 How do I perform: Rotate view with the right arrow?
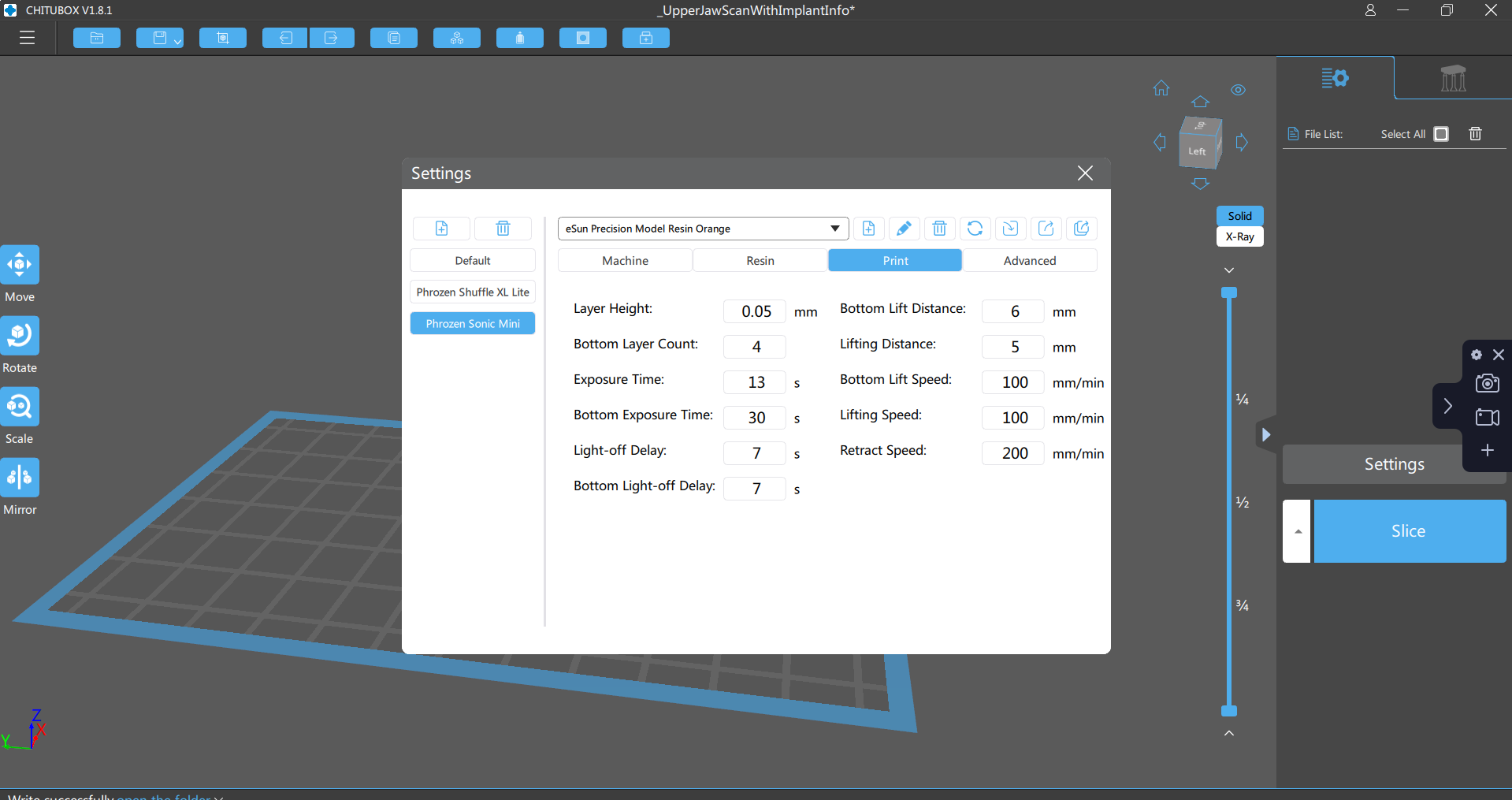1242,143
